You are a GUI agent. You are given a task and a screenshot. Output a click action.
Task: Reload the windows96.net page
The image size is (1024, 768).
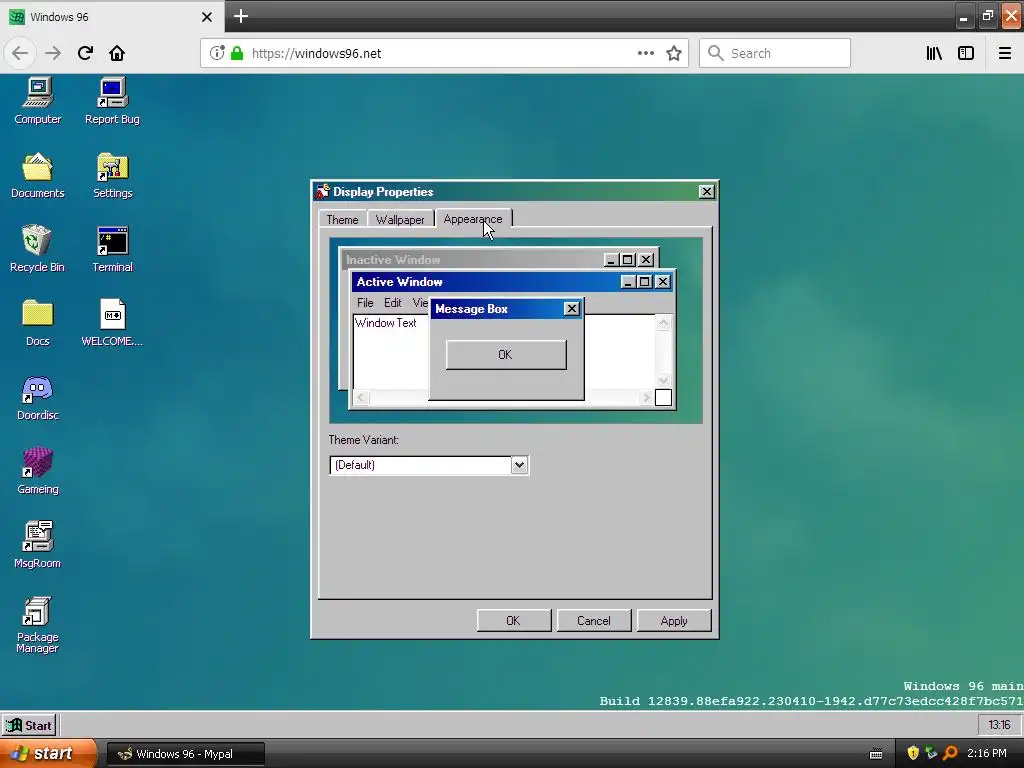tap(85, 53)
